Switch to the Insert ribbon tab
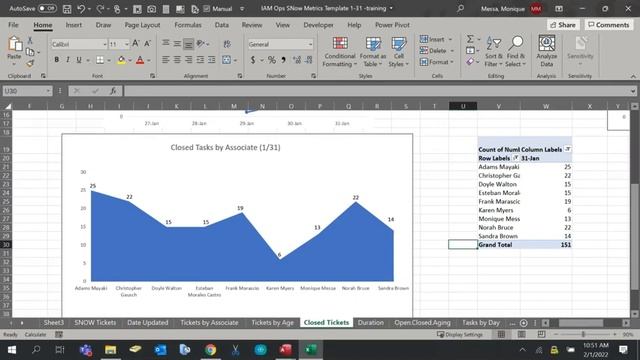The width and height of the screenshot is (640, 360). (x=73, y=25)
